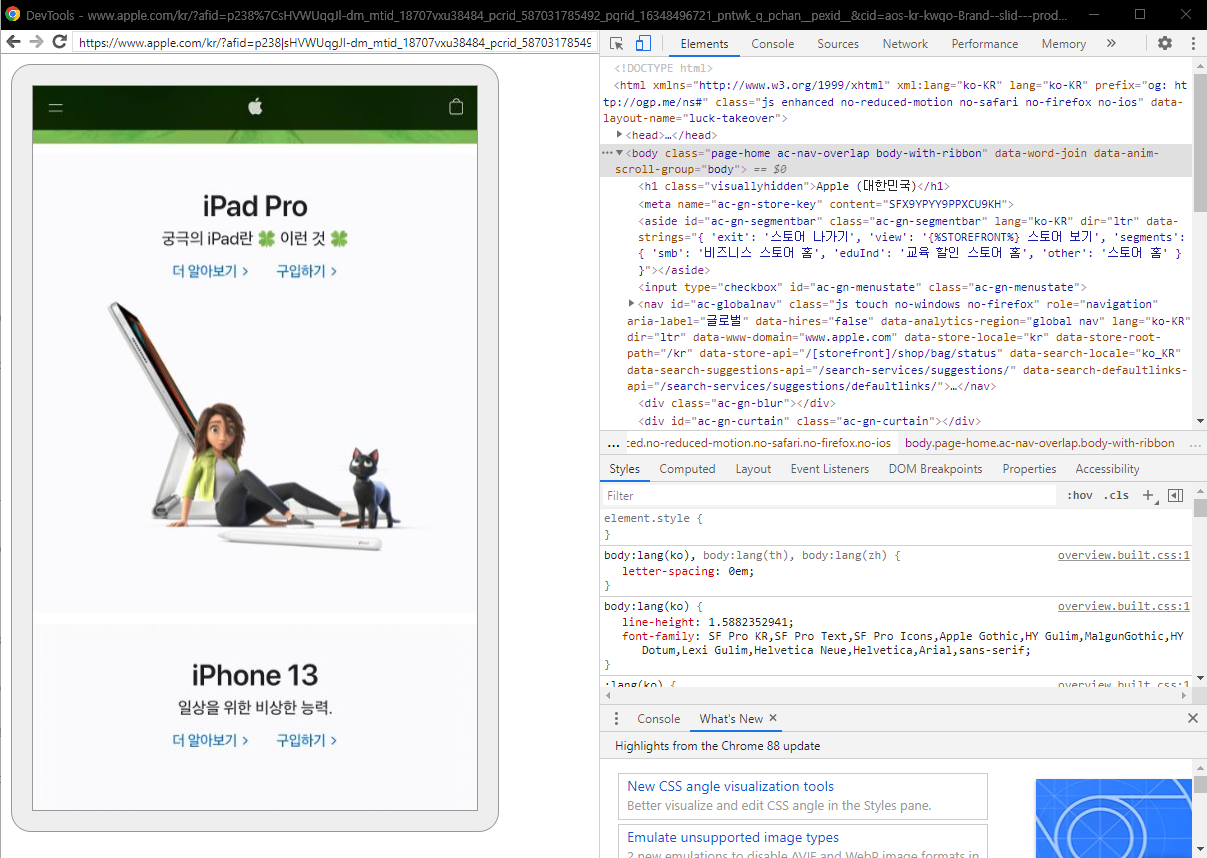Select the div id="ac-gn-curtain" DOM line
The height and width of the screenshot is (858, 1207).
(809, 421)
